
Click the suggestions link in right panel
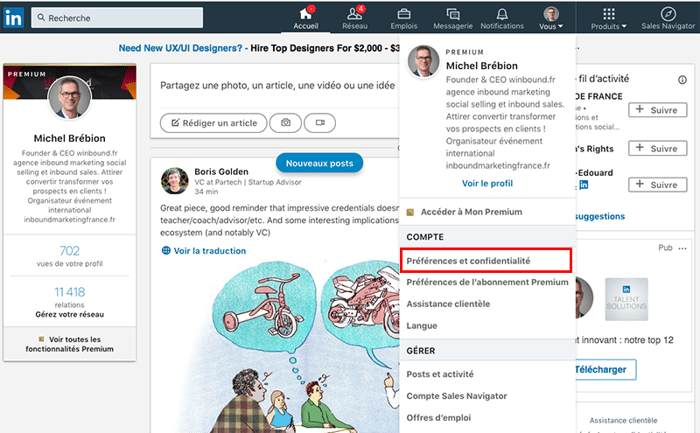(600, 216)
